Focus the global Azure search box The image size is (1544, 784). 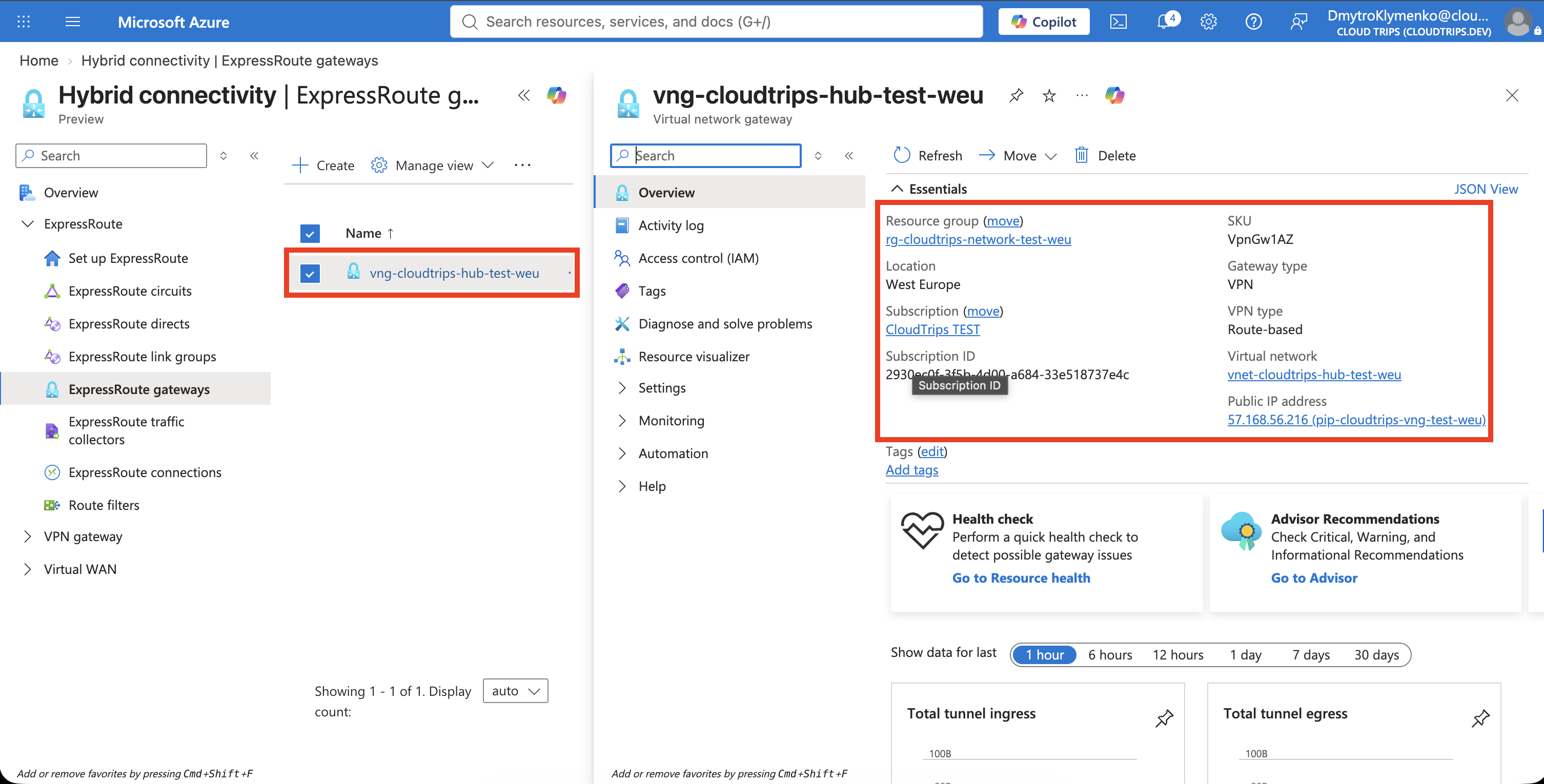[x=716, y=22]
